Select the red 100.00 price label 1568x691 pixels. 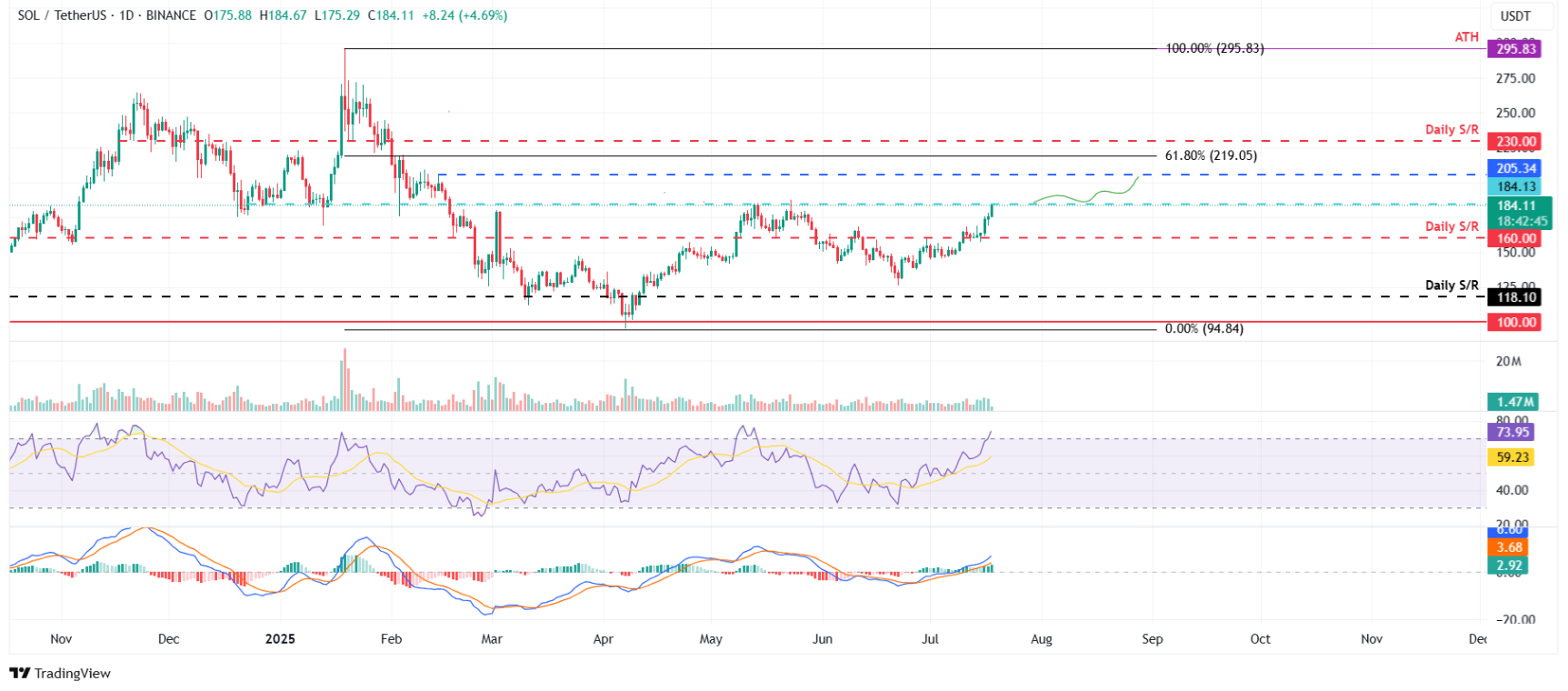click(1515, 323)
